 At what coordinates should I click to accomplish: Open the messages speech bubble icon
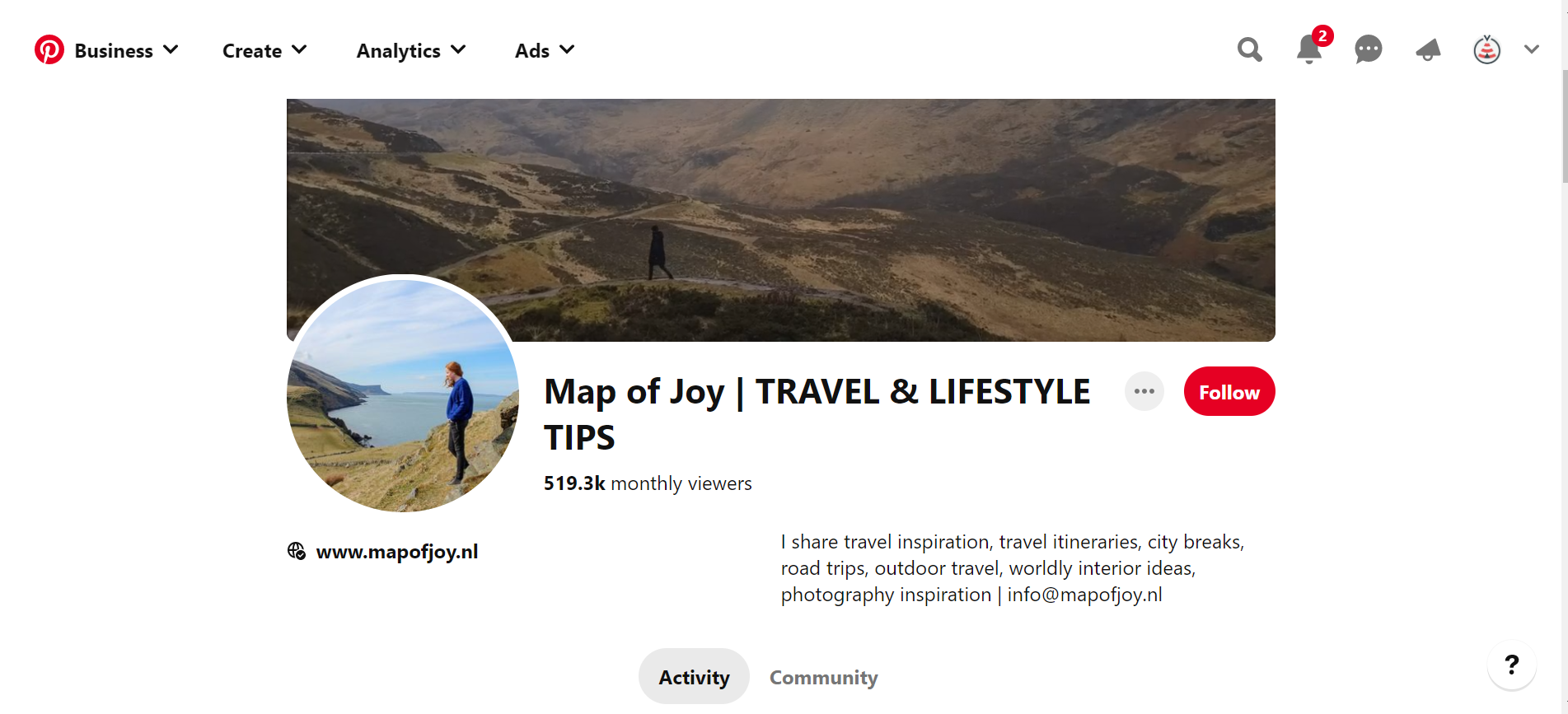pyautogui.click(x=1368, y=50)
